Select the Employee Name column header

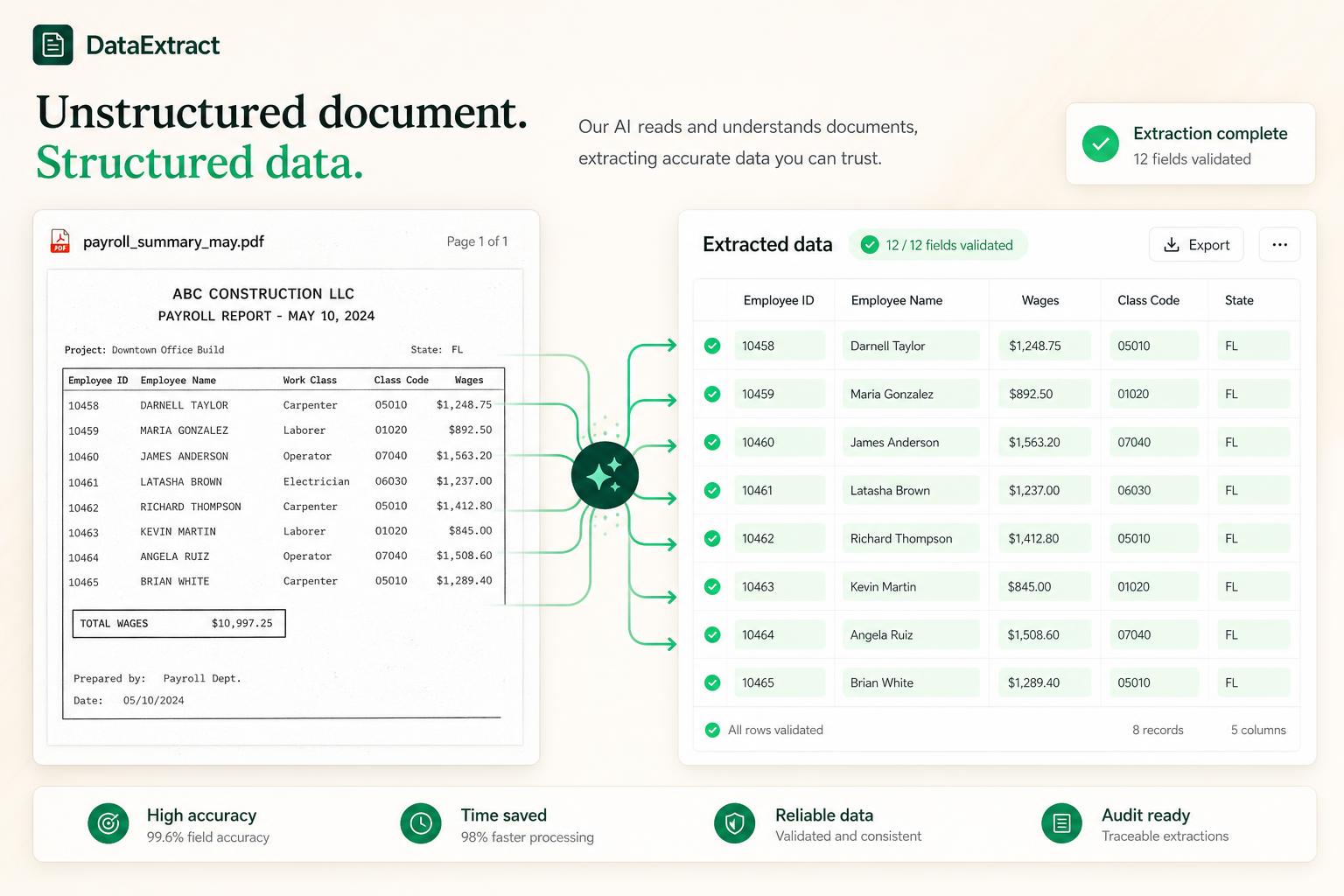pos(897,300)
